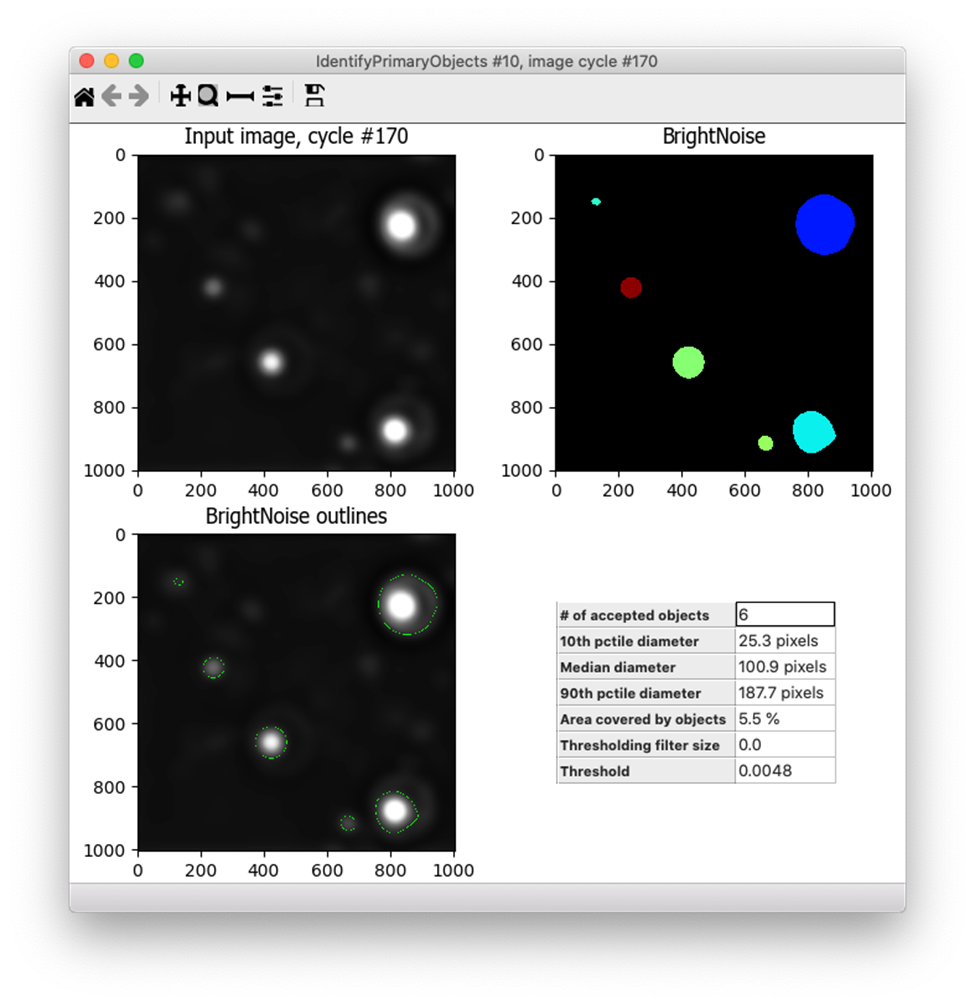Click the title 'Input image, cycle #170'
975x1004 pixels.
click(x=296, y=137)
